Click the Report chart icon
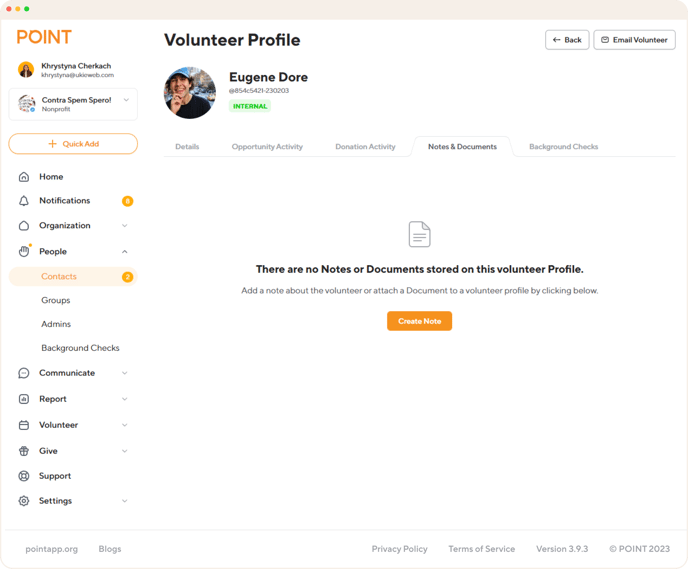The image size is (688, 569). (24, 399)
